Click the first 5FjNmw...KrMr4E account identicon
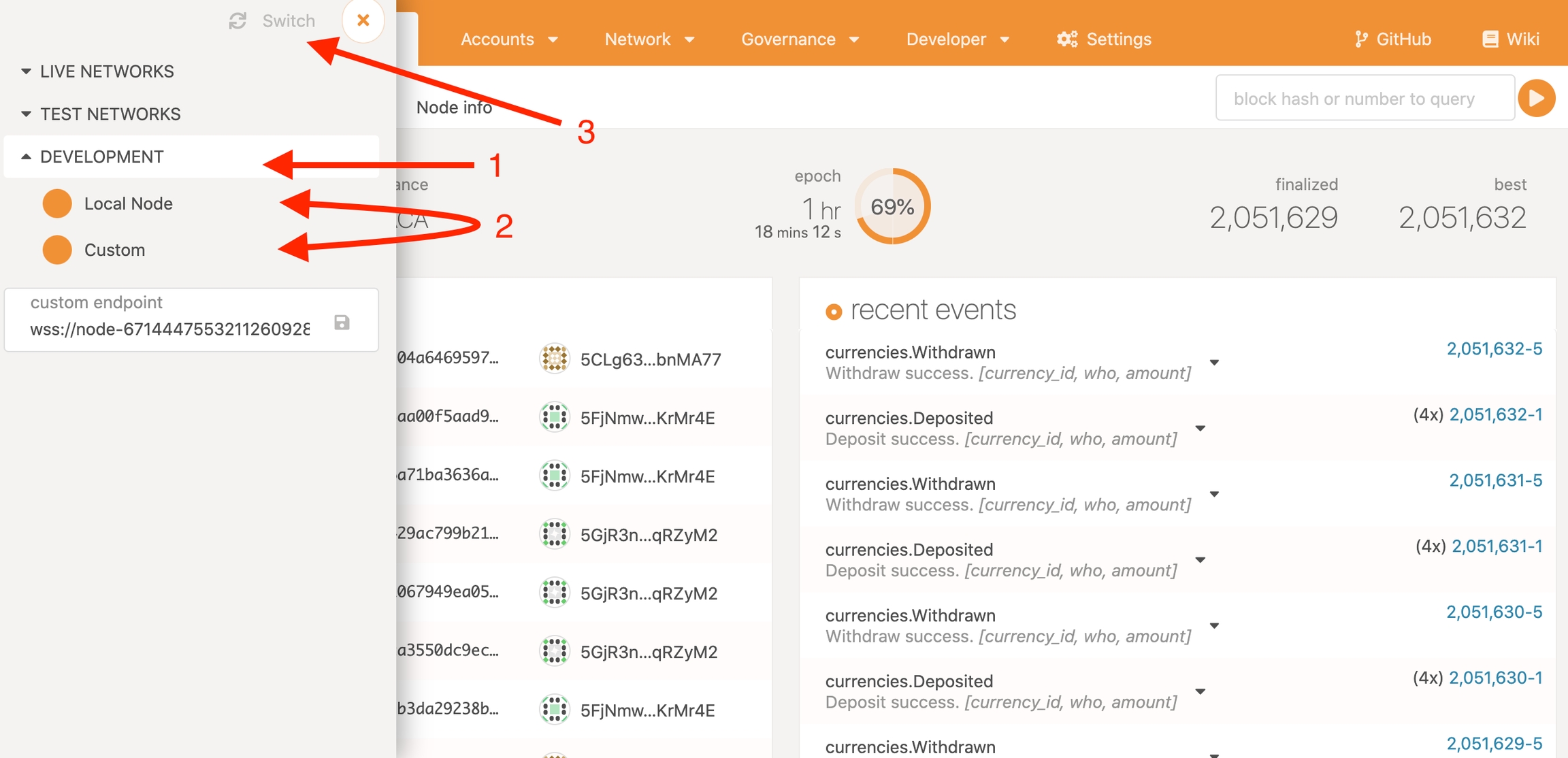Image resolution: width=1568 pixels, height=758 pixels. coord(554,417)
